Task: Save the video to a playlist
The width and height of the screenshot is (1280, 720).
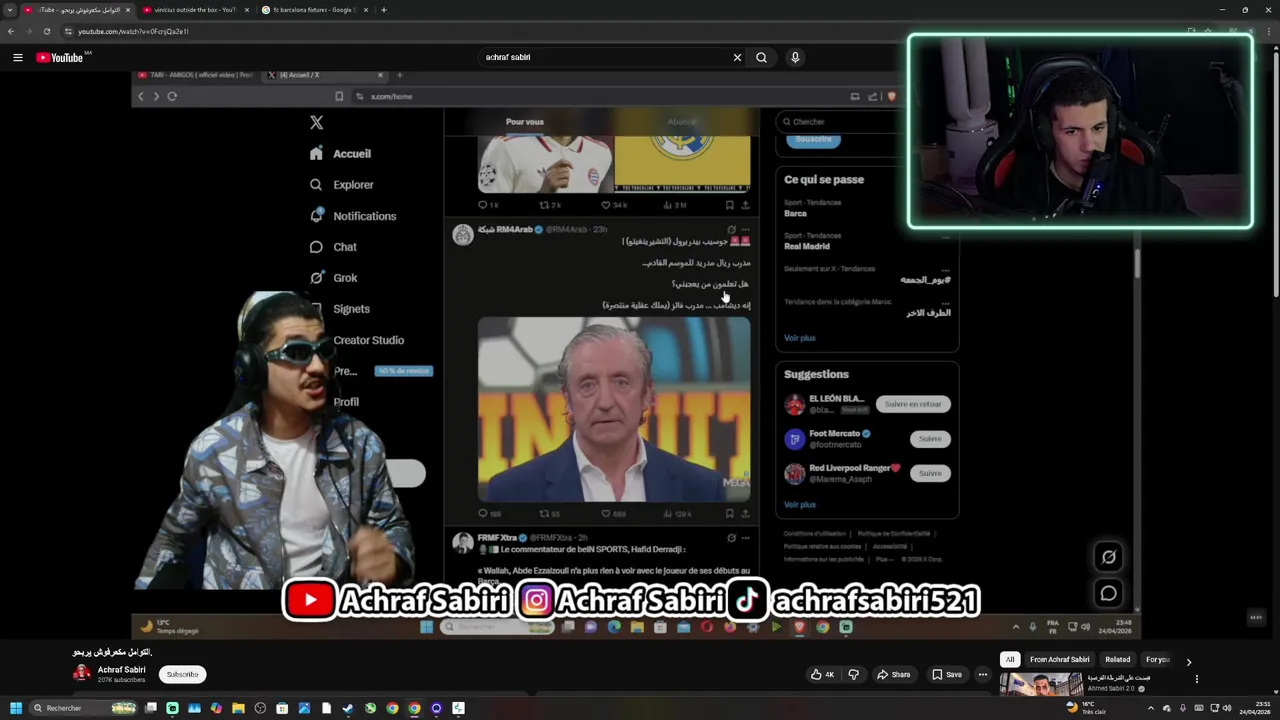Action: point(946,675)
